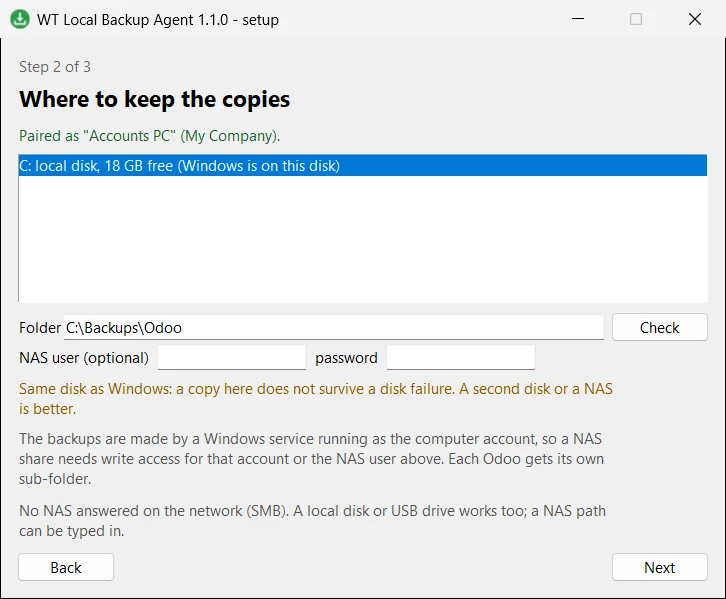Continue setup with the Next button
The image size is (726, 599).
point(659,567)
